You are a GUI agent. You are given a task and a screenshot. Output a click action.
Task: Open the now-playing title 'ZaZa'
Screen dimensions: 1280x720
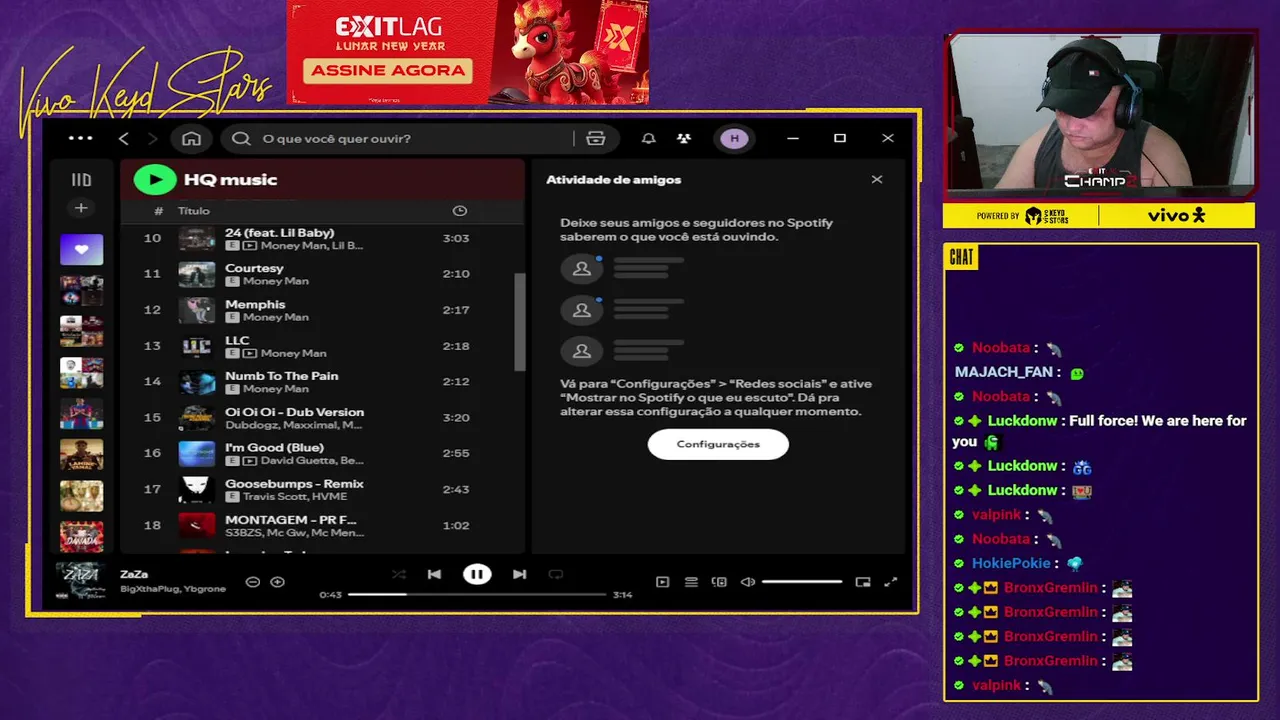point(134,574)
